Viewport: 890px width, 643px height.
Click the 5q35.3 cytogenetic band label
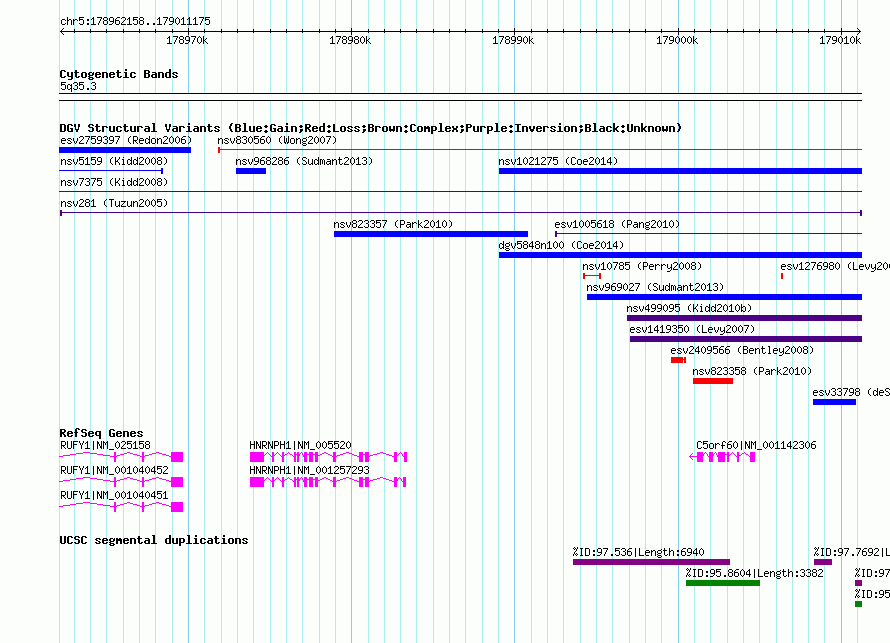point(78,86)
